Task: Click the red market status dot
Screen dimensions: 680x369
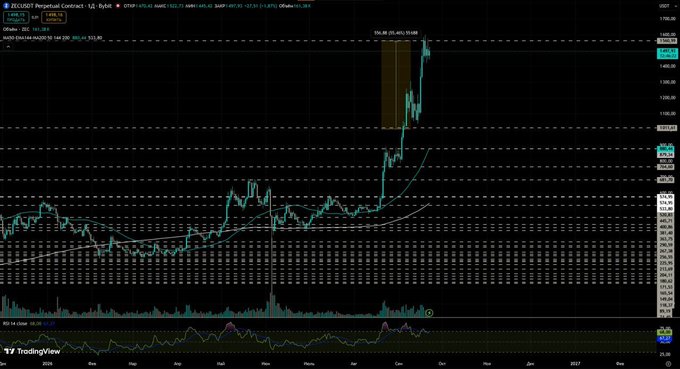Action: pos(118,6)
